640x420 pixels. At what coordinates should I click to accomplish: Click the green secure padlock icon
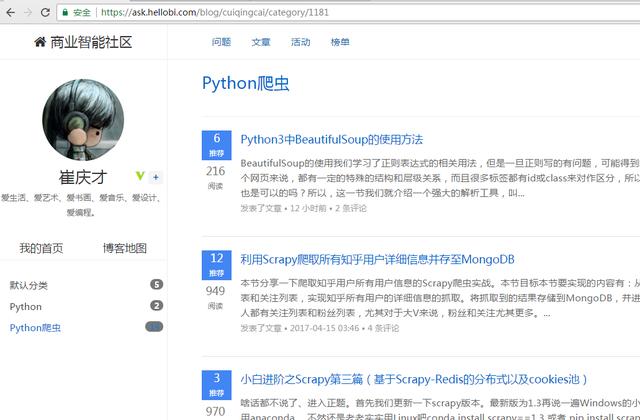(x=65, y=13)
